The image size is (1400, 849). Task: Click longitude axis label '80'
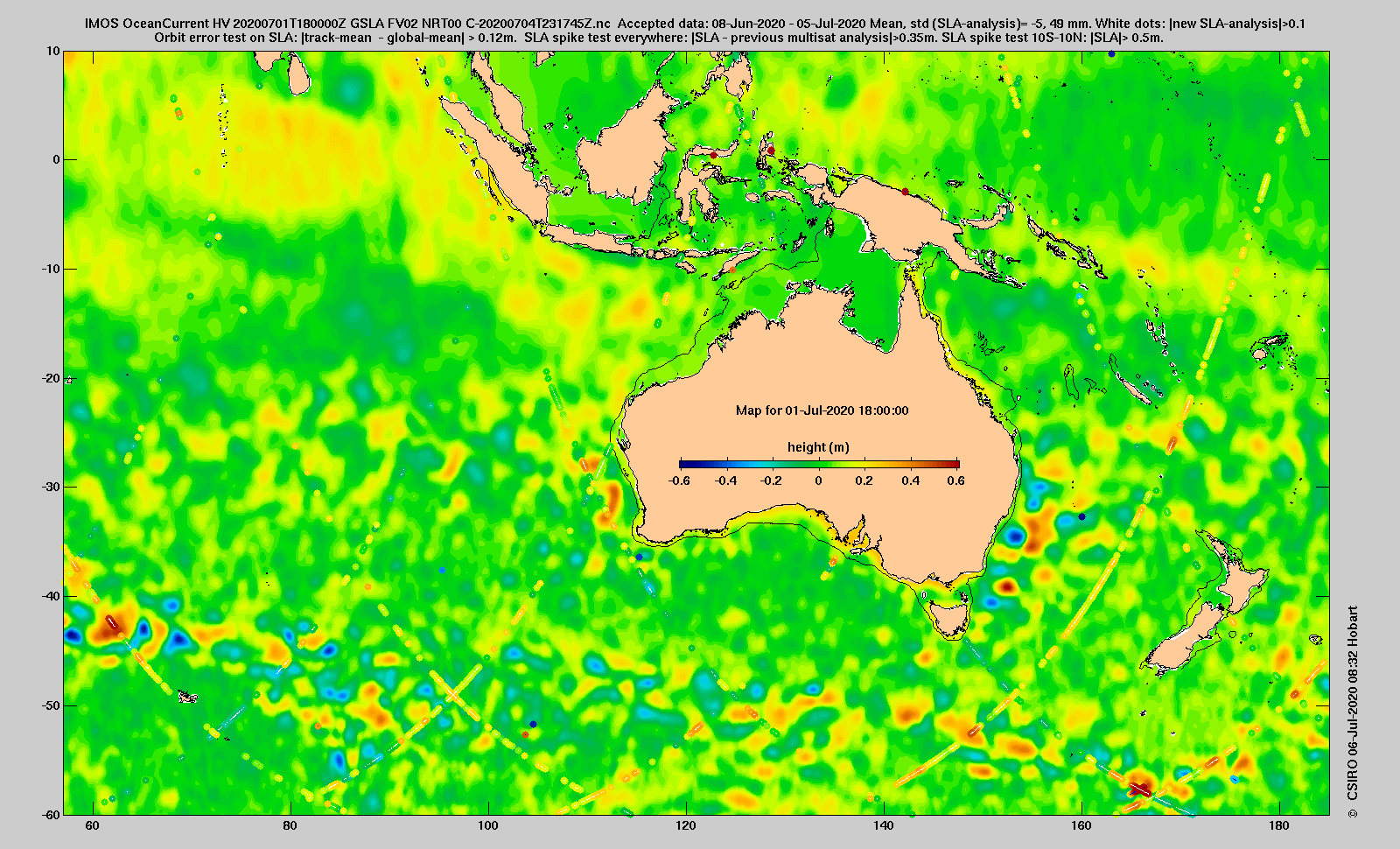290,826
